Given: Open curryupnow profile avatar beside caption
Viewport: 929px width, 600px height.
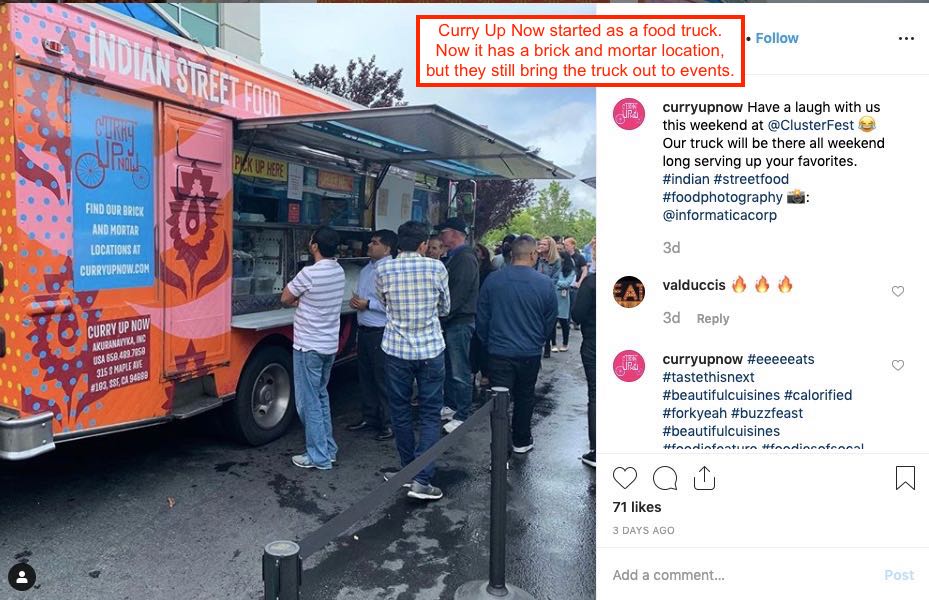Looking at the screenshot, I should pyautogui.click(x=629, y=114).
